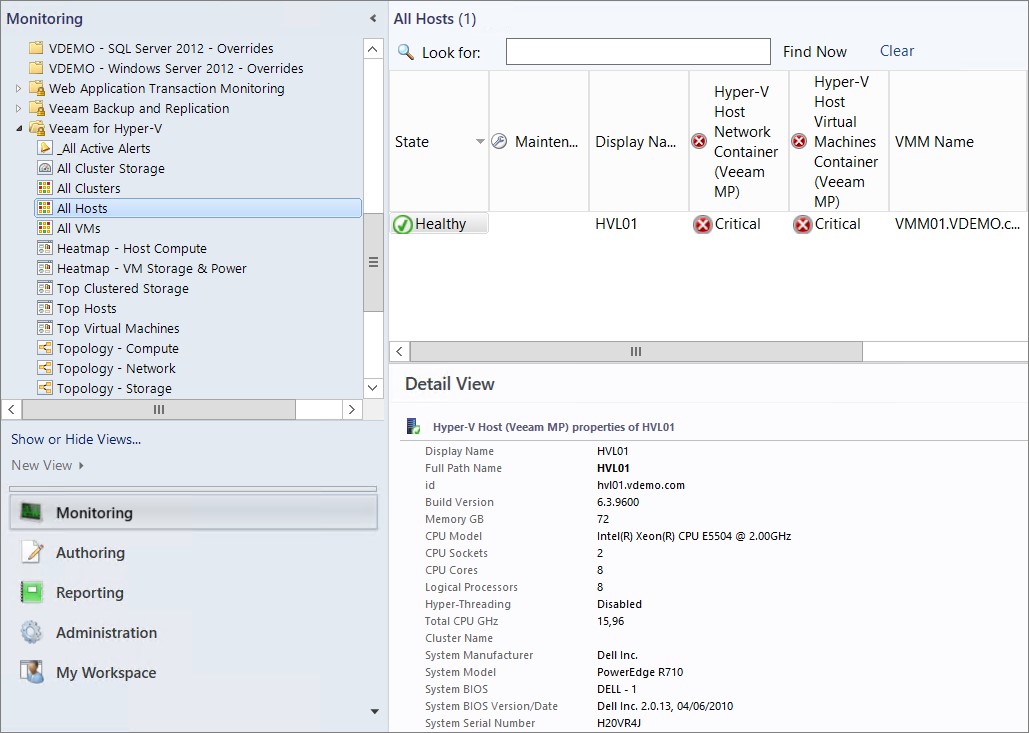Click the All VMs state view icon
This screenshot has height=733, width=1029.
click(45, 228)
